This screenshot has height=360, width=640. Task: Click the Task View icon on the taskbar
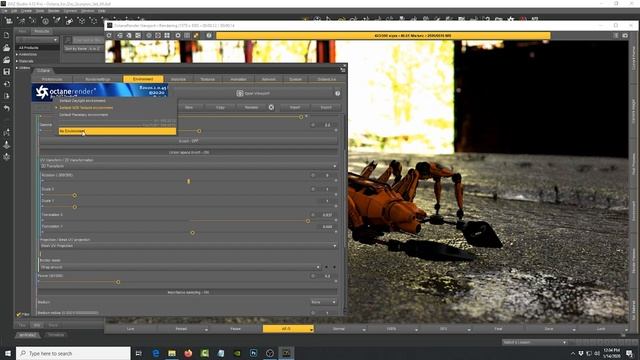point(139,353)
